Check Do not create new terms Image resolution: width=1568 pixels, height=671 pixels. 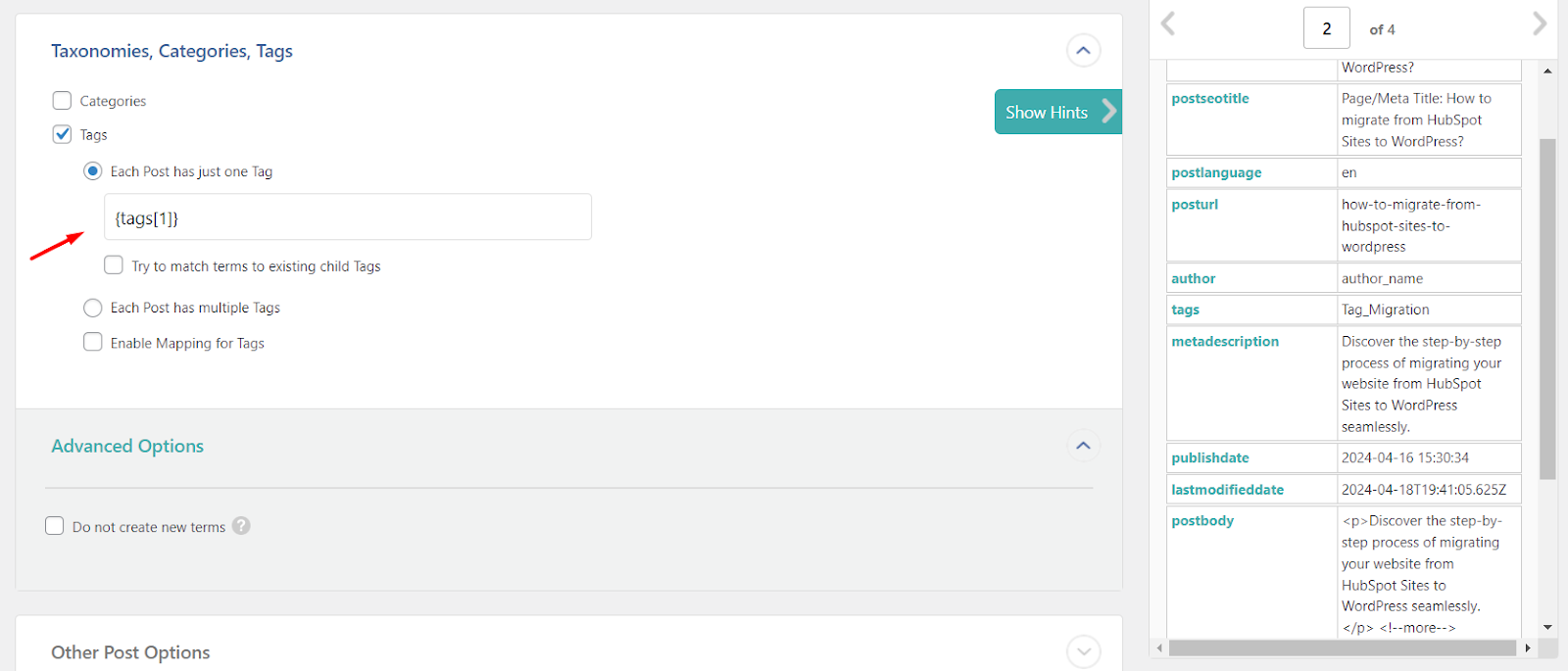tap(55, 526)
